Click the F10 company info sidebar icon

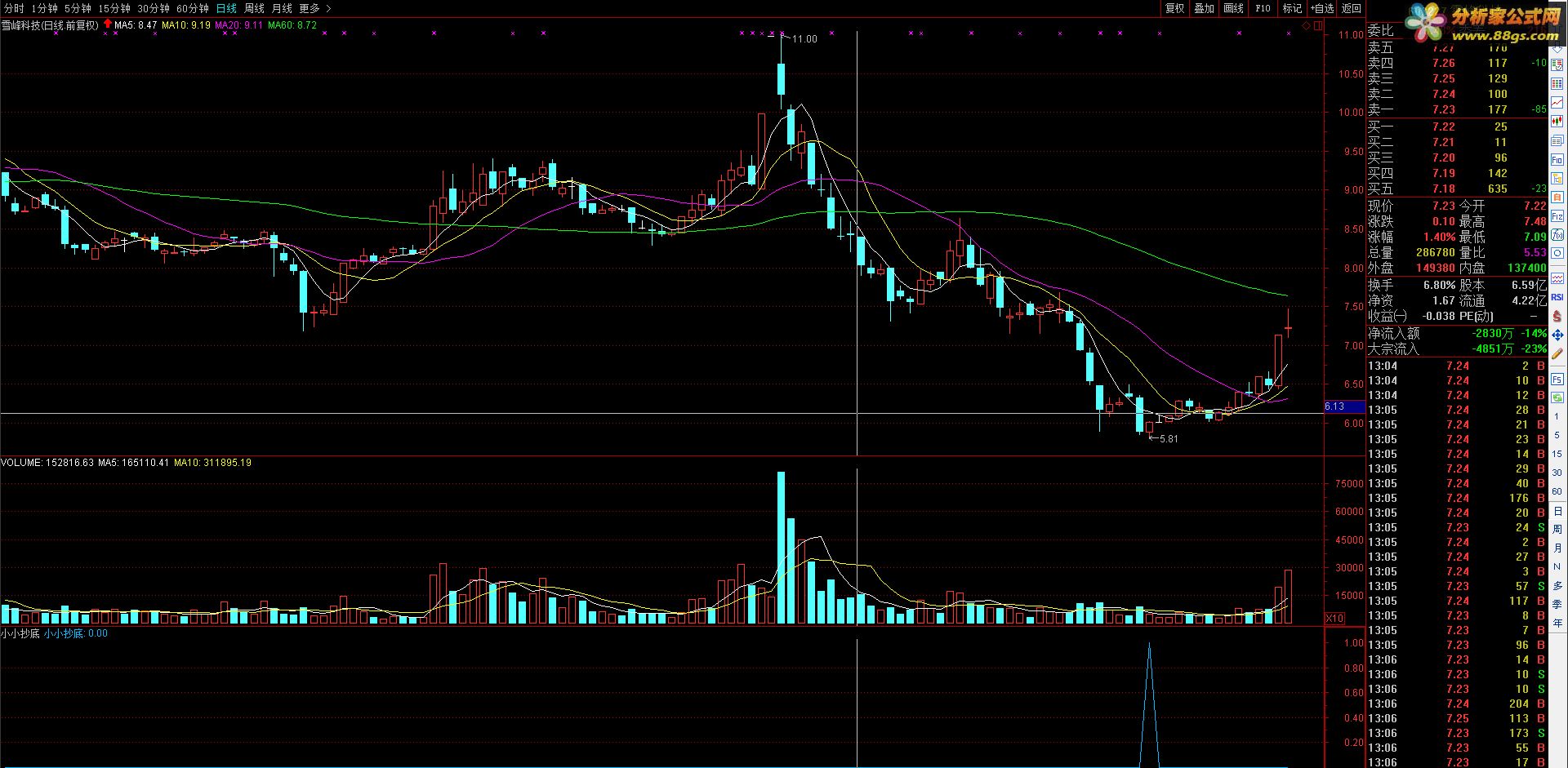[1557, 159]
